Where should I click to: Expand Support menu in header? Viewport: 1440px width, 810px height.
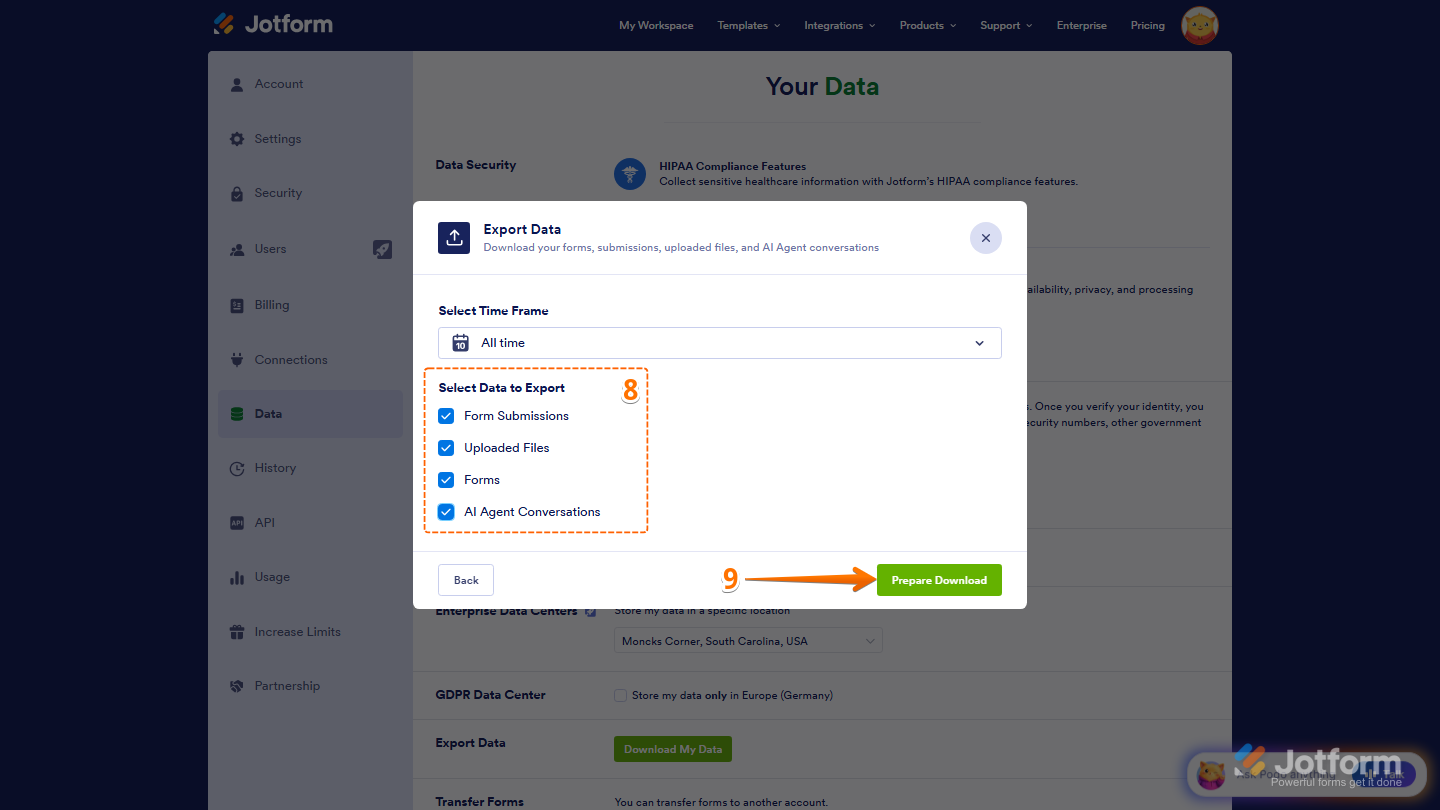1006,25
